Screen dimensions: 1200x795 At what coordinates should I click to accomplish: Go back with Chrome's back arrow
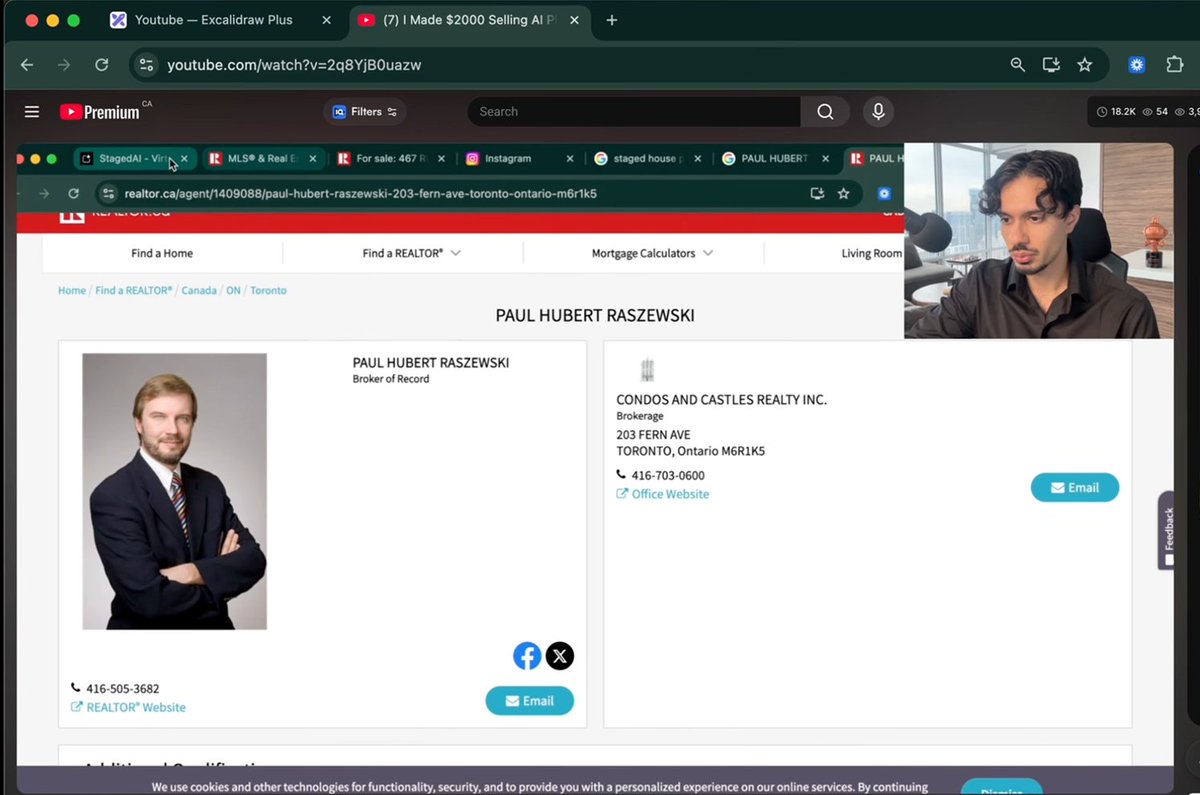[x=27, y=65]
